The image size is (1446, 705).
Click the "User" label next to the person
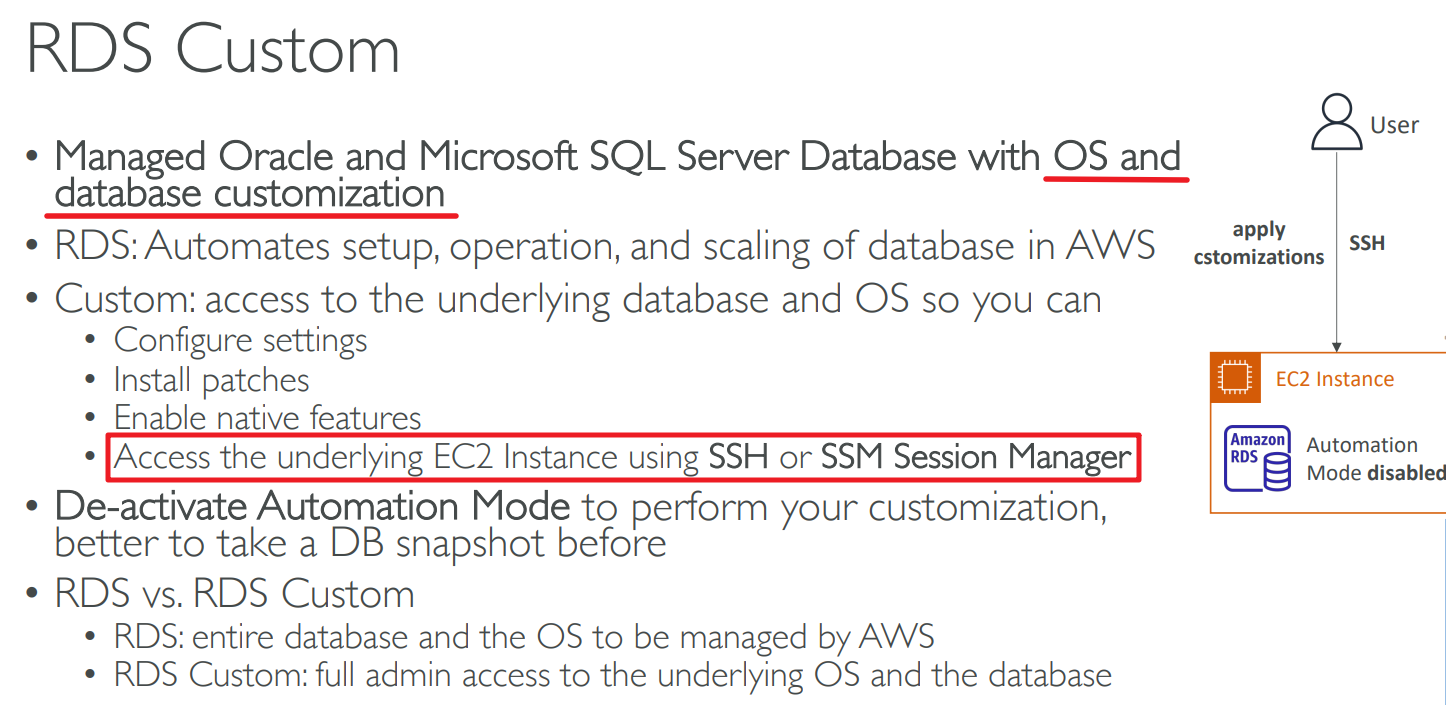(1394, 125)
